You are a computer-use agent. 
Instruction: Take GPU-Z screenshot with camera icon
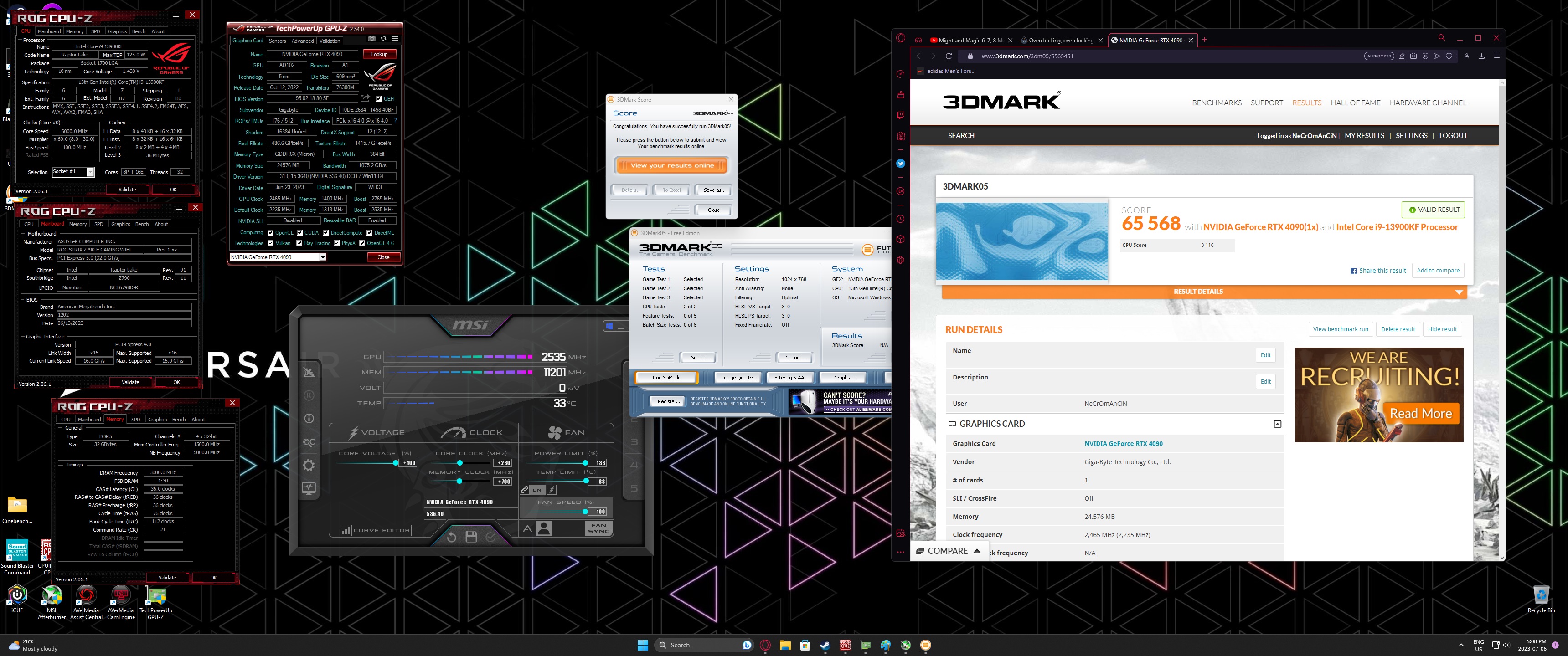click(x=372, y=38)
